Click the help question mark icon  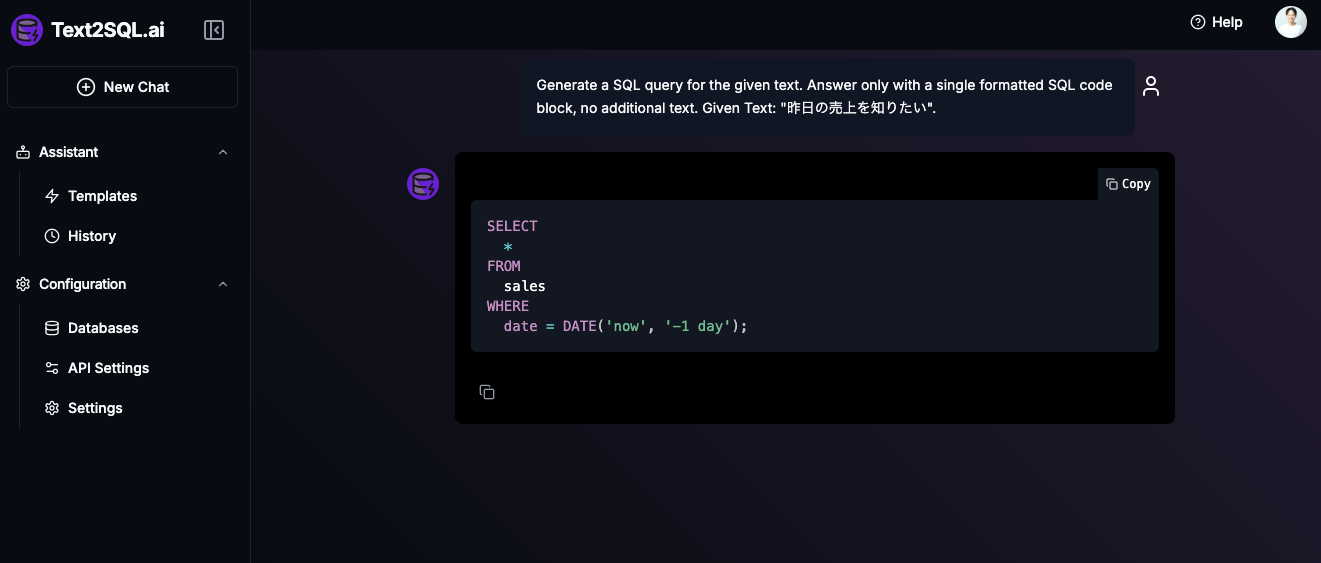[x=1198, y=22]
